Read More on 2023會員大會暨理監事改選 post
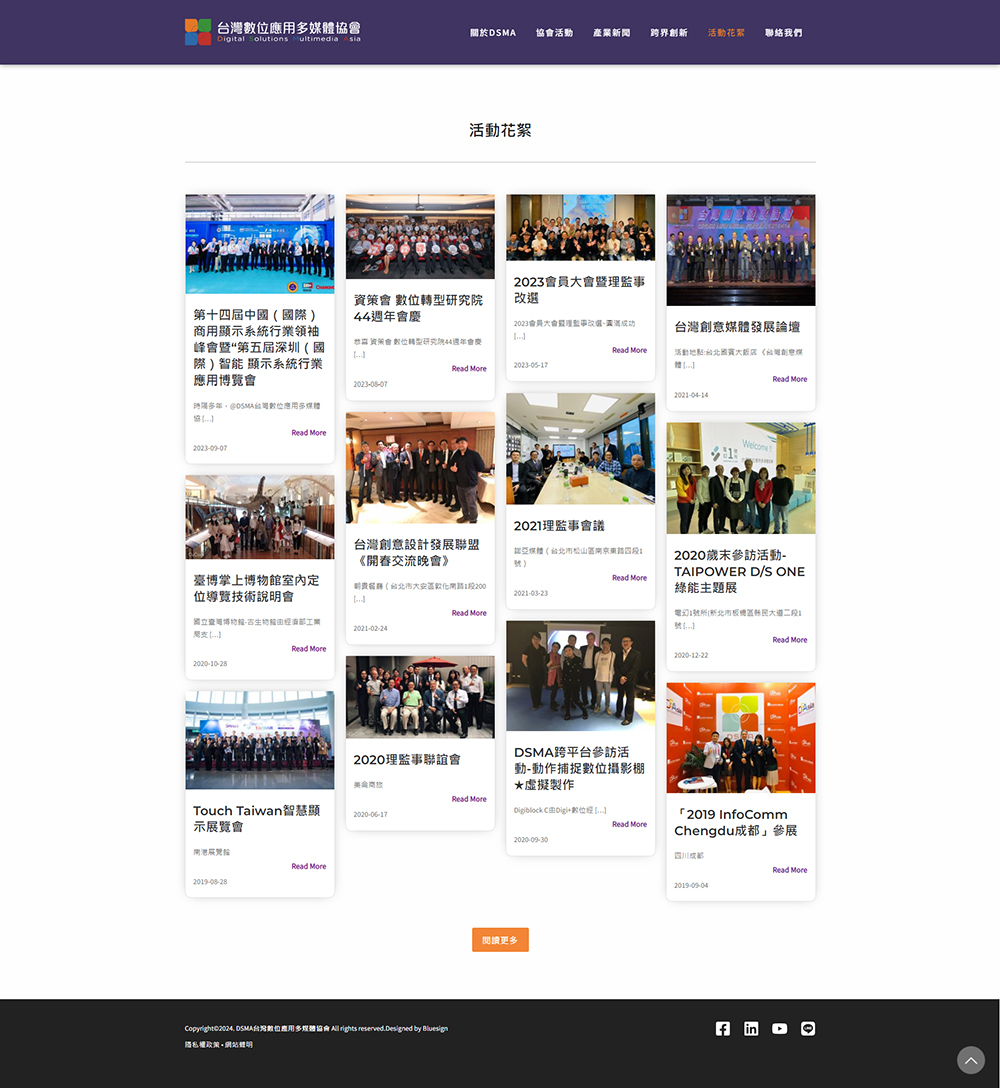This screenshot has height=1088, width=1000. [629, 350]
